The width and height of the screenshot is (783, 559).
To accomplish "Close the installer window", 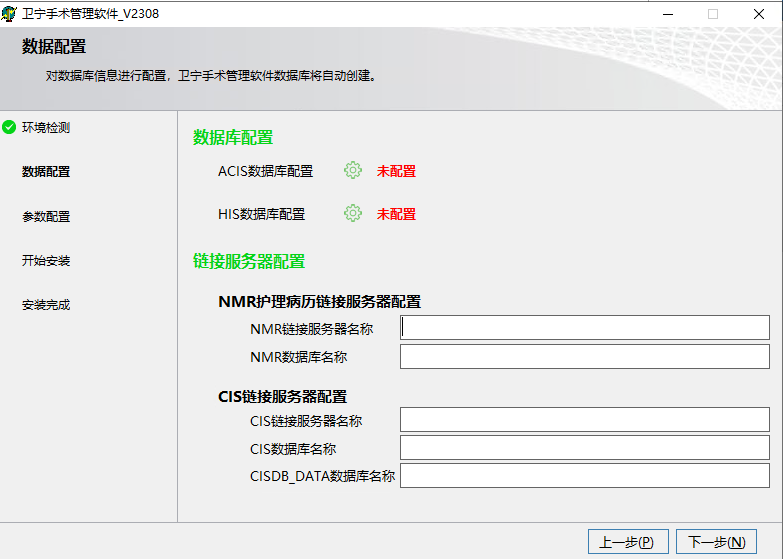I will tap(759, 14).
